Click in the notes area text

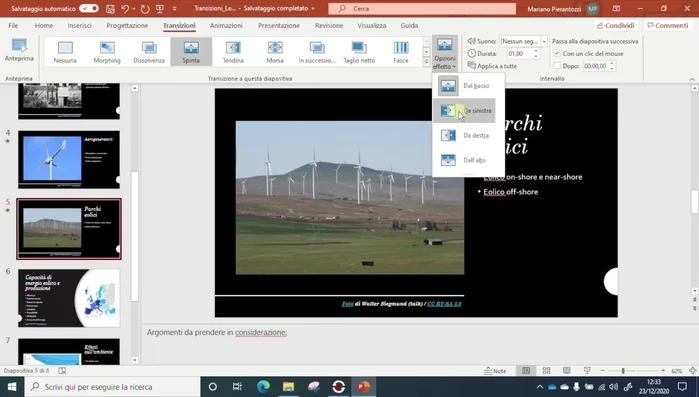point(217,332)
